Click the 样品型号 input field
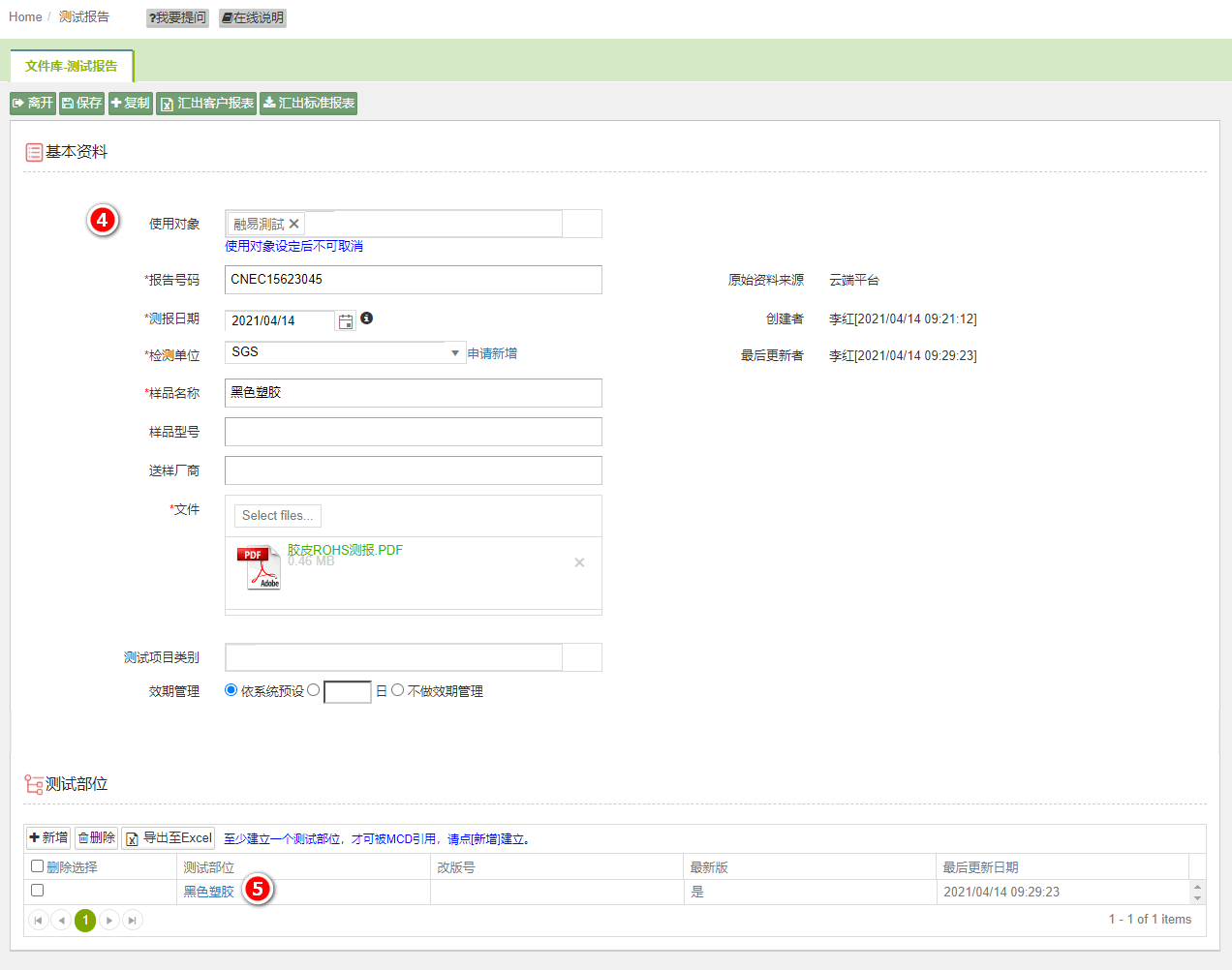 coord(414,432)
